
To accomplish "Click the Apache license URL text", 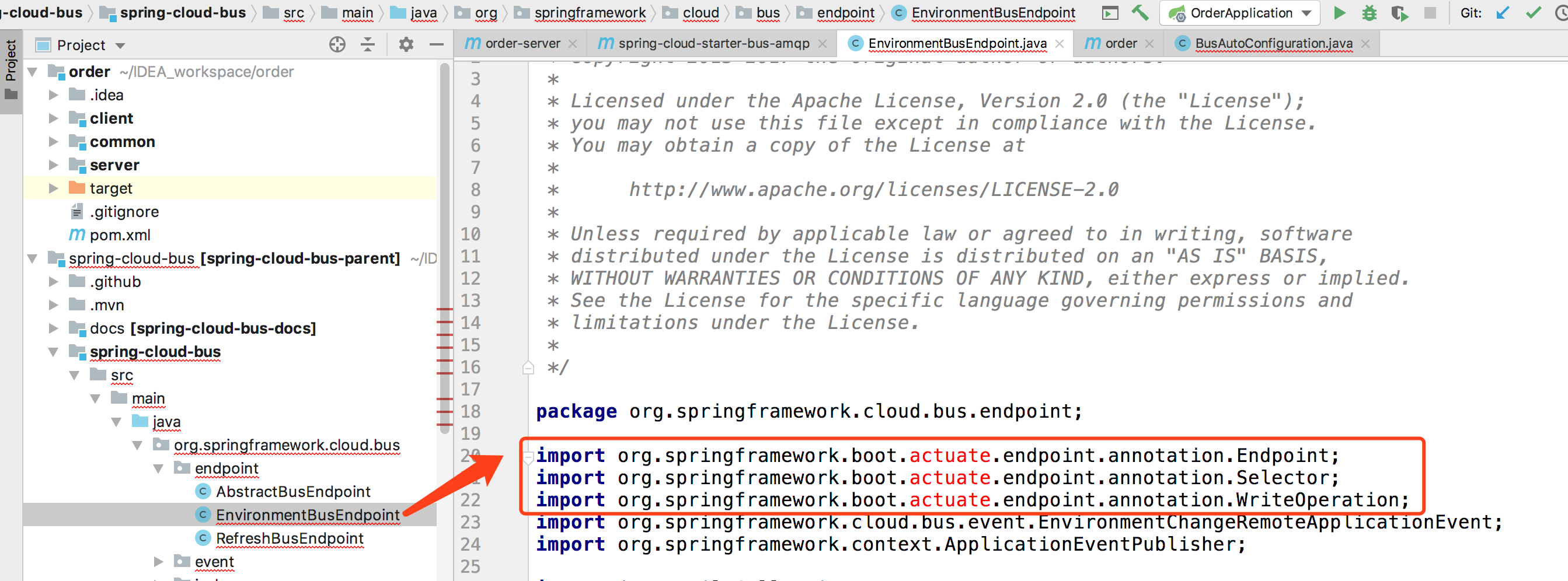I will pyautogui.click(x=873, y=190).
